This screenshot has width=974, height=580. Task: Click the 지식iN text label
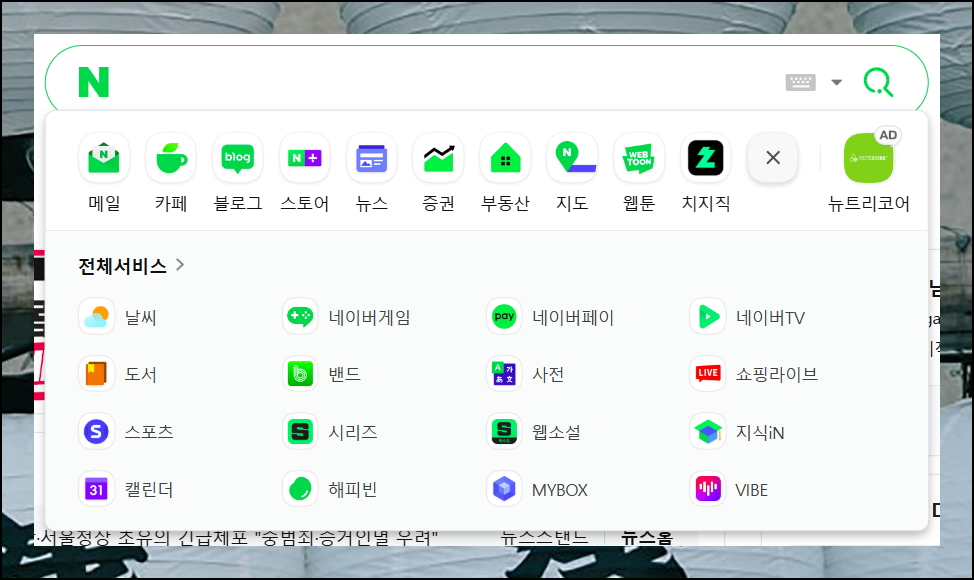point(760,432)
